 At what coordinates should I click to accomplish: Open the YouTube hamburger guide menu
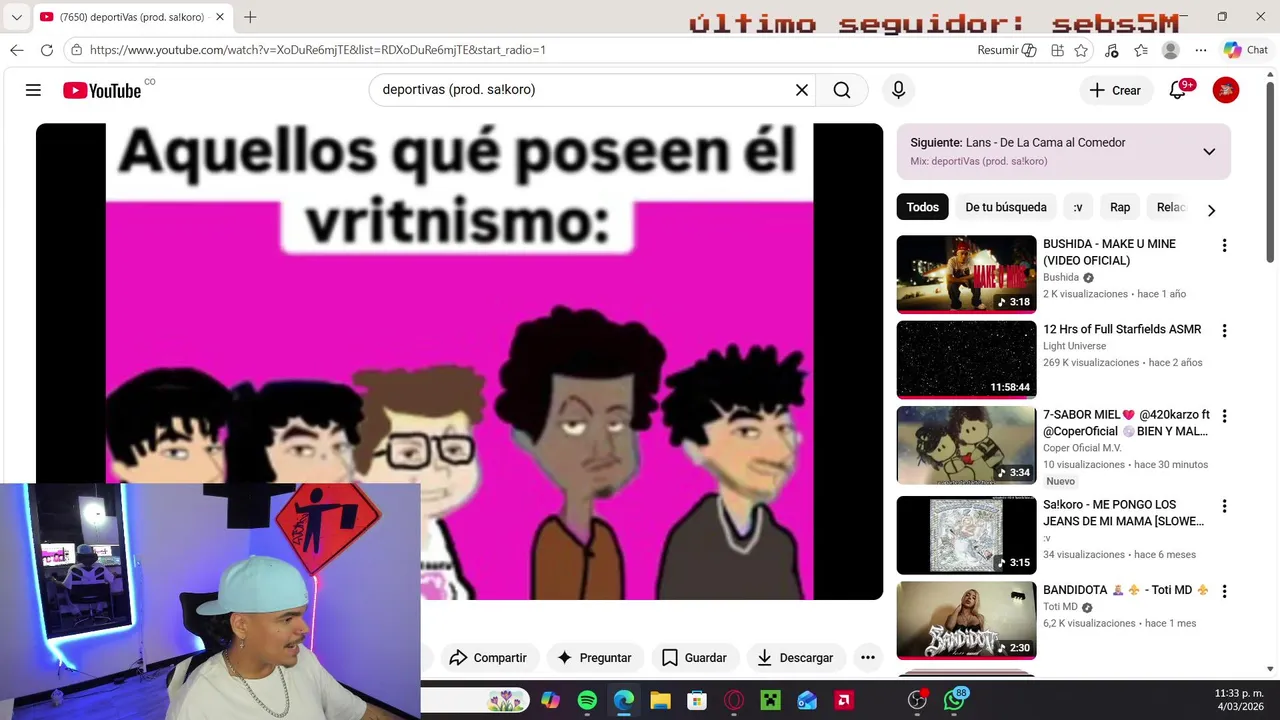coord(33,90)
